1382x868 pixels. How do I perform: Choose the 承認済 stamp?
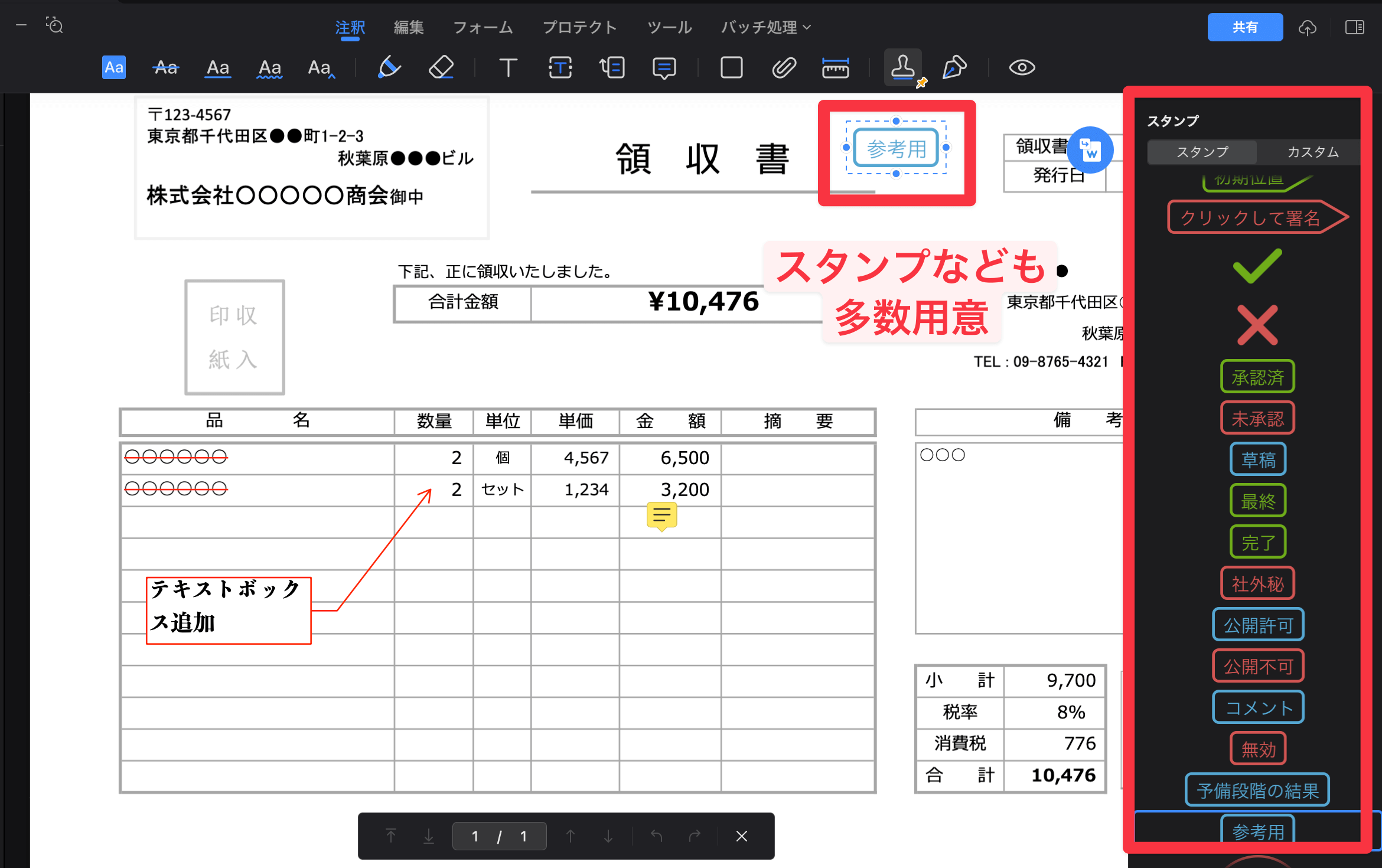coord(1257,377)
